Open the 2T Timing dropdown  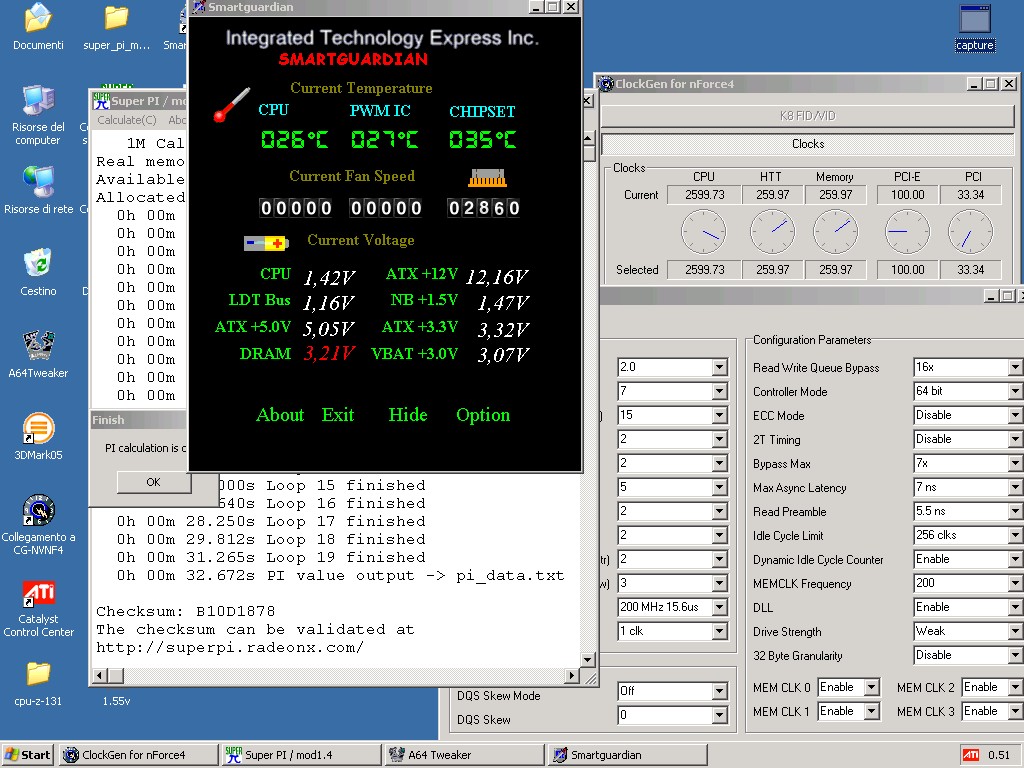point(1015,440)
